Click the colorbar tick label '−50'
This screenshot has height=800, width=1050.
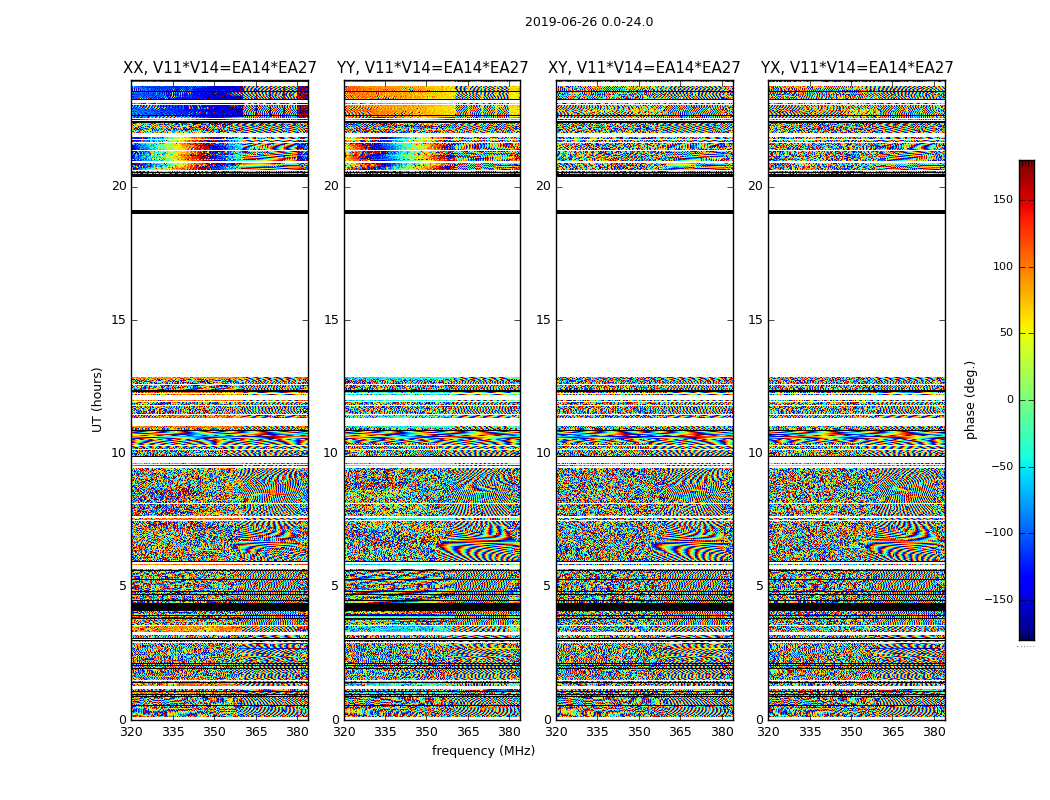[1002, 466]
